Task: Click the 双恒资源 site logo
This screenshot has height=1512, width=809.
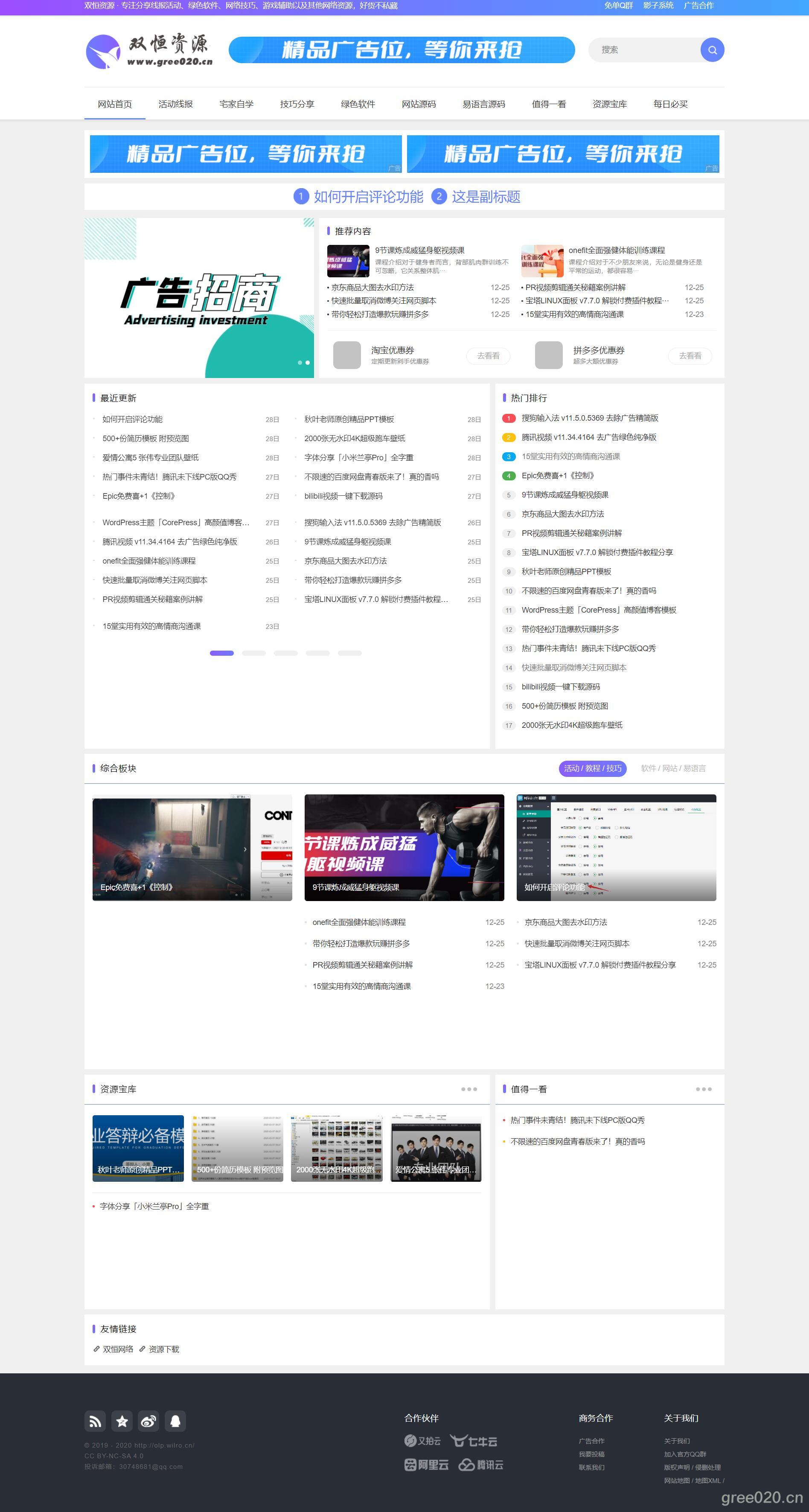Action: tap(149, 50)
